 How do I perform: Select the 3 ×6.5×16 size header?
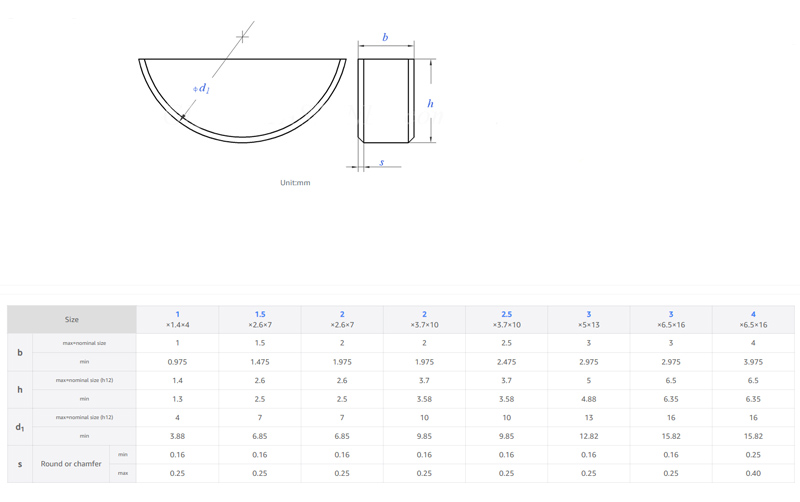click(x=671, y=319)
